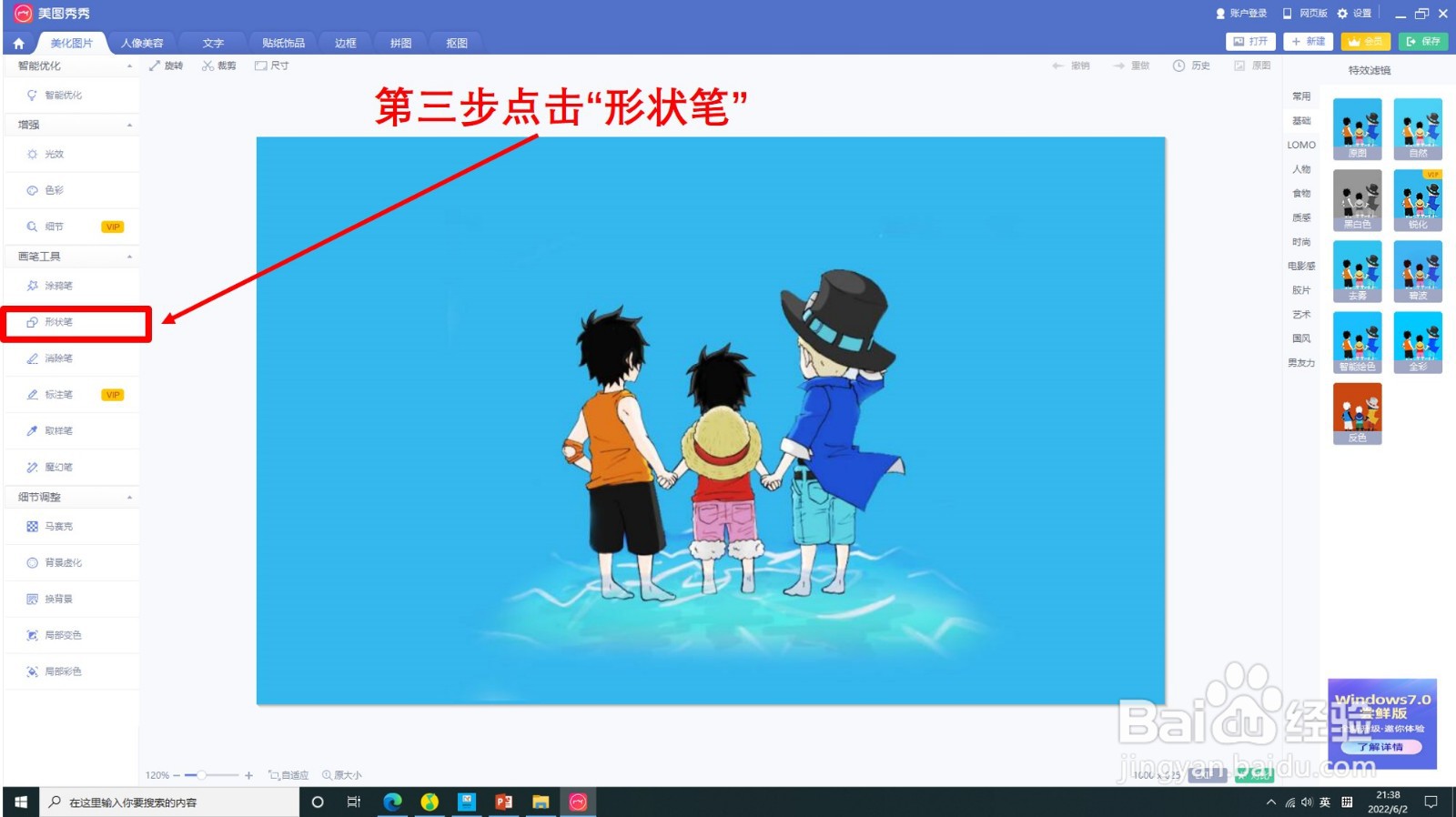Switch to the 人像美容 tab

(142, 43)
